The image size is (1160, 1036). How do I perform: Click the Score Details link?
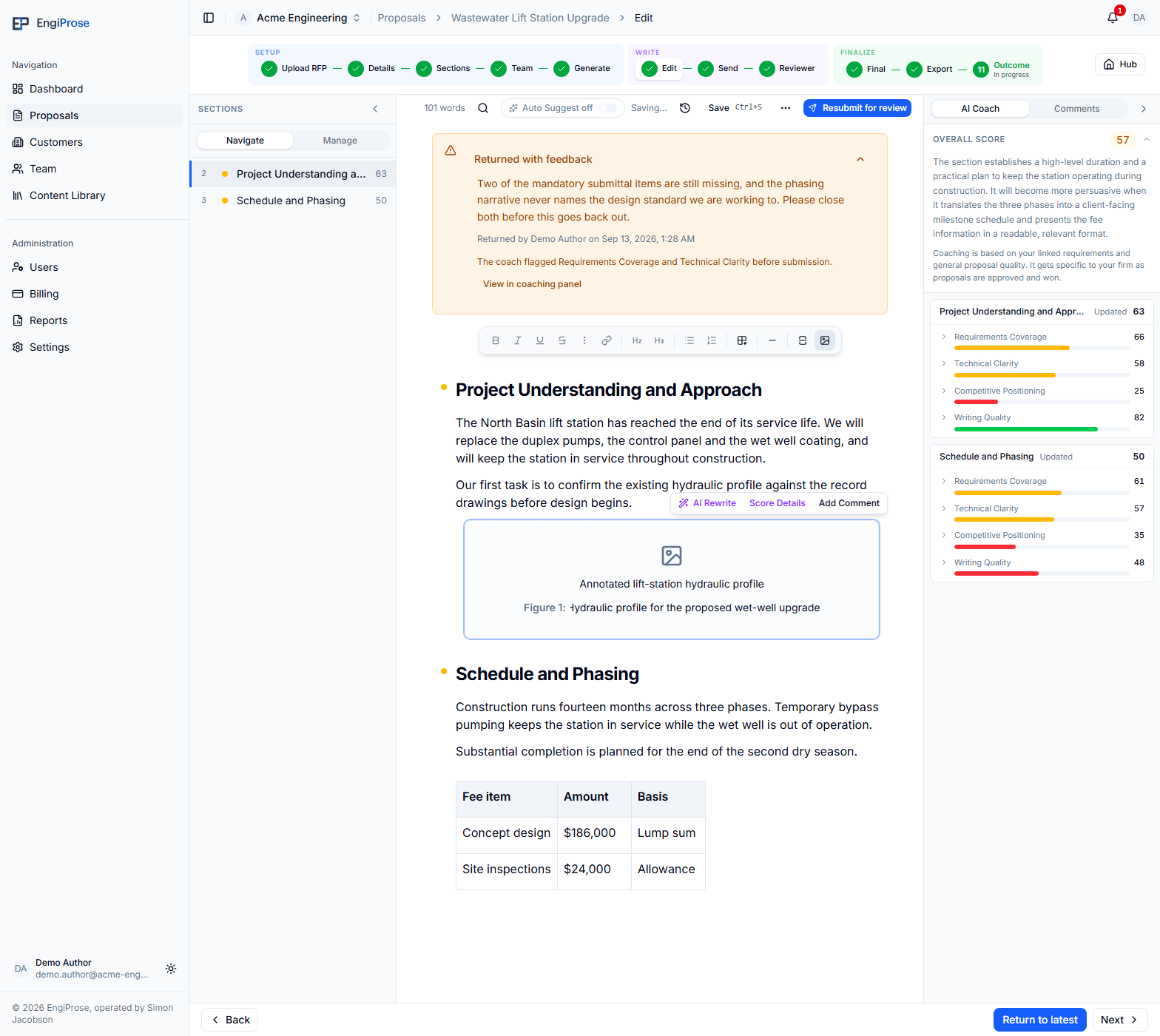tap(777, 503)
